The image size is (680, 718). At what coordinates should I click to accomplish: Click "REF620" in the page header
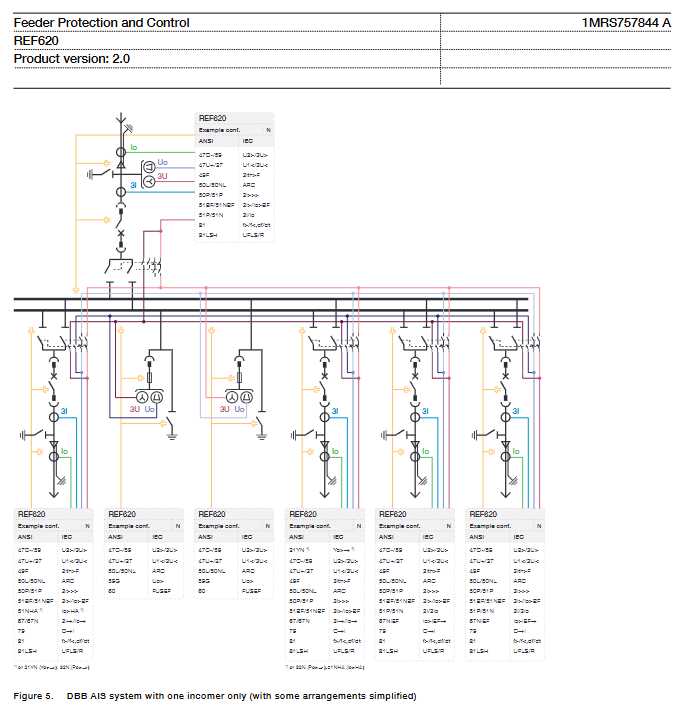click(36, 41)
